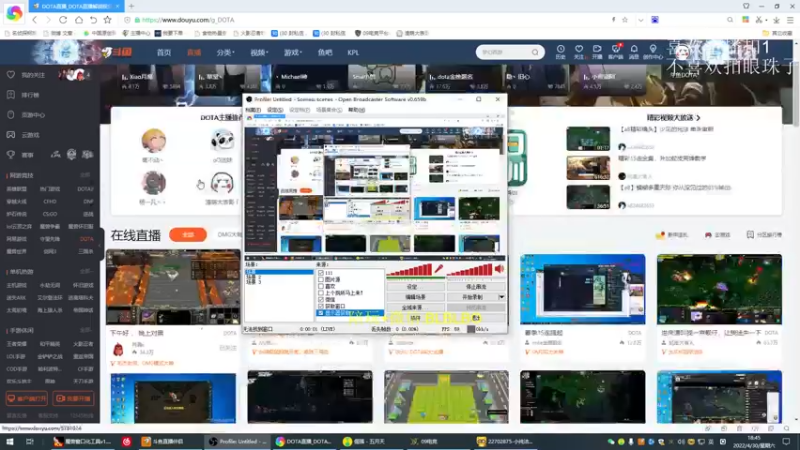Click orange 全部 filter next to 在线直播
The height and width of the screenshot is (450, 800).
[x=188, y=235]
